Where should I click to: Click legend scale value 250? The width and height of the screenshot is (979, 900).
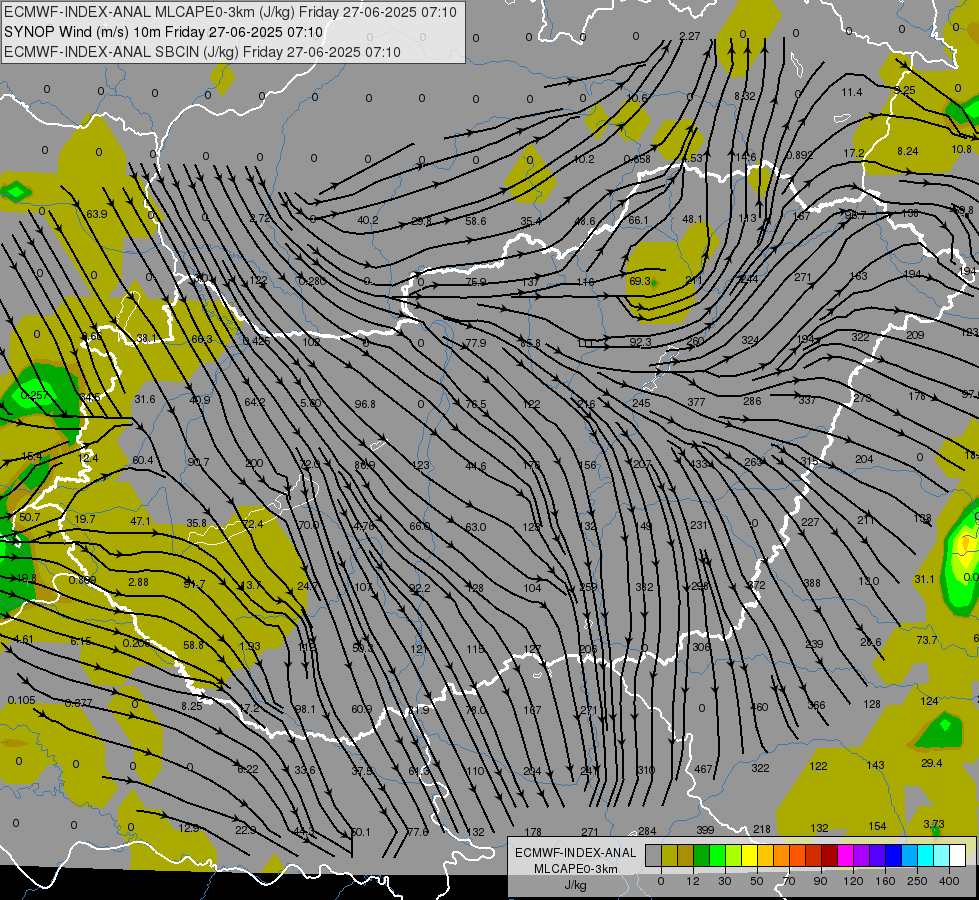[917, 881]
